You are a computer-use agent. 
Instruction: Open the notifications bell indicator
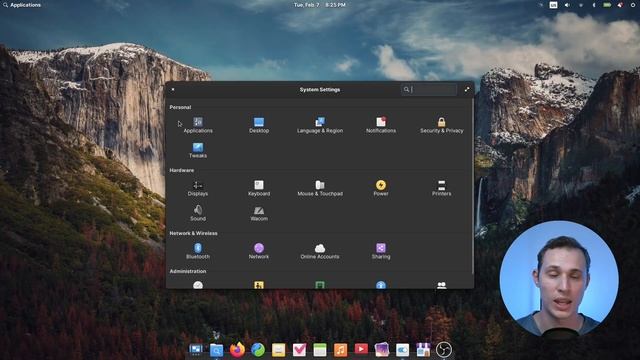[x=620, y=5]
